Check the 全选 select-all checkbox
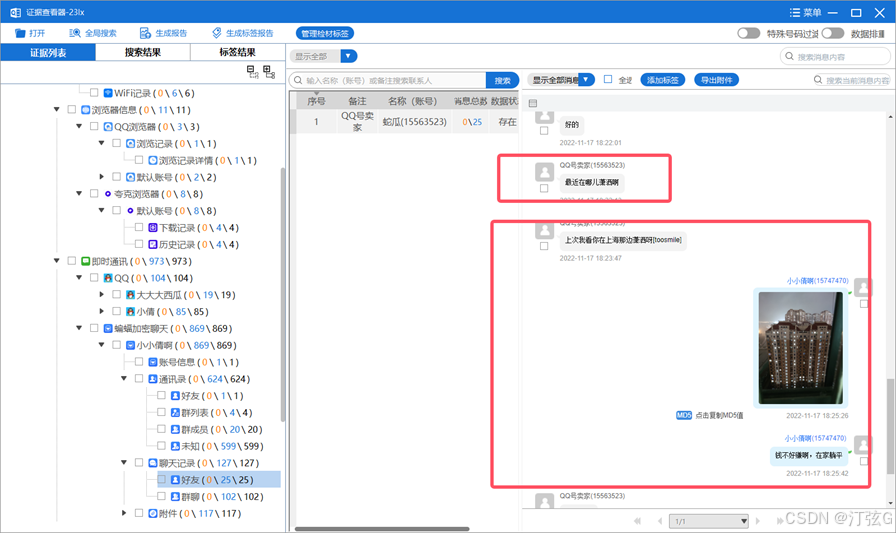The height and width of the screenshot is (533, 896). tap(608, 79)
